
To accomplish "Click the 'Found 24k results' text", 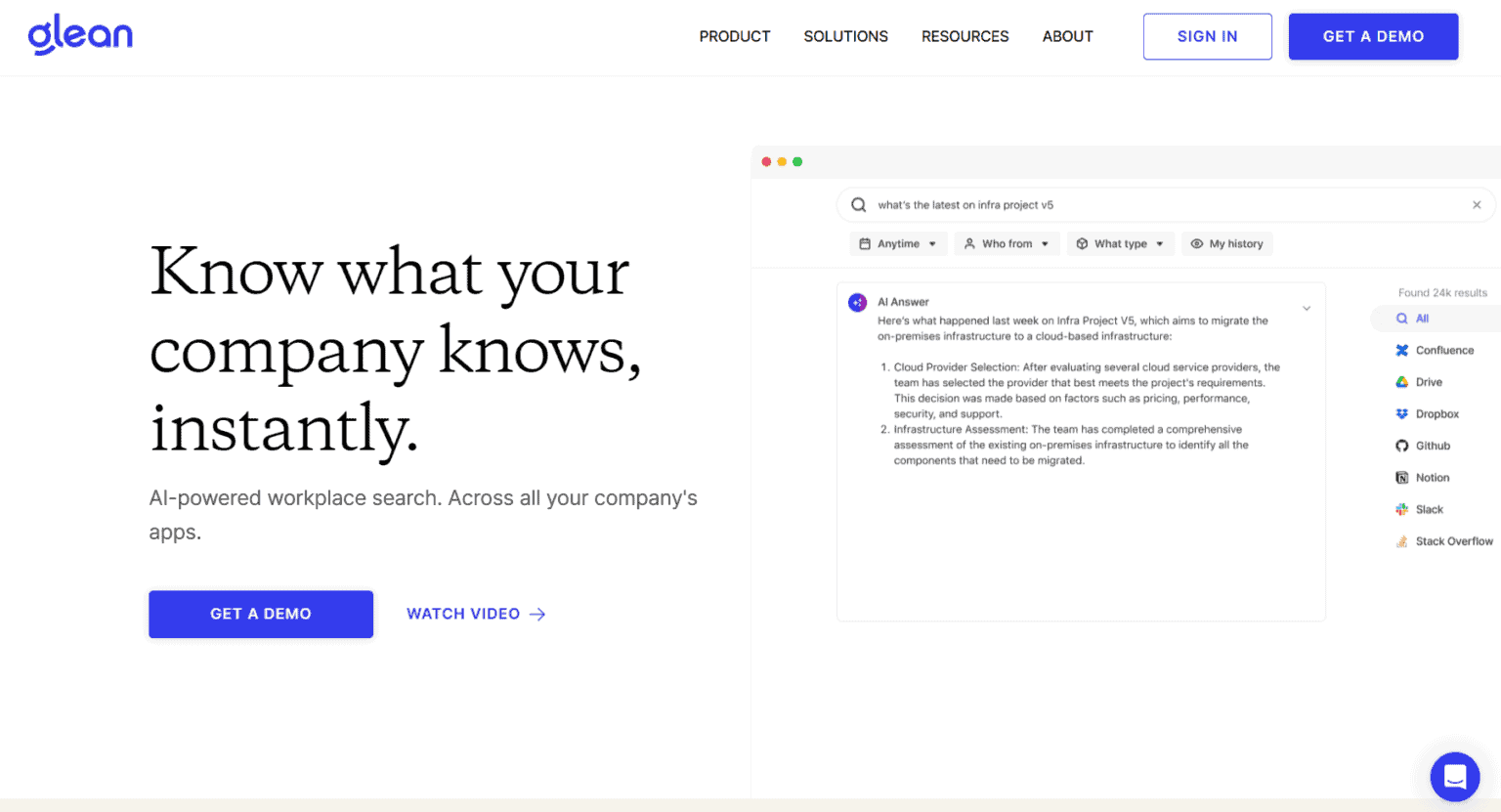I will pyautogui.click(x=1442, y=293).
